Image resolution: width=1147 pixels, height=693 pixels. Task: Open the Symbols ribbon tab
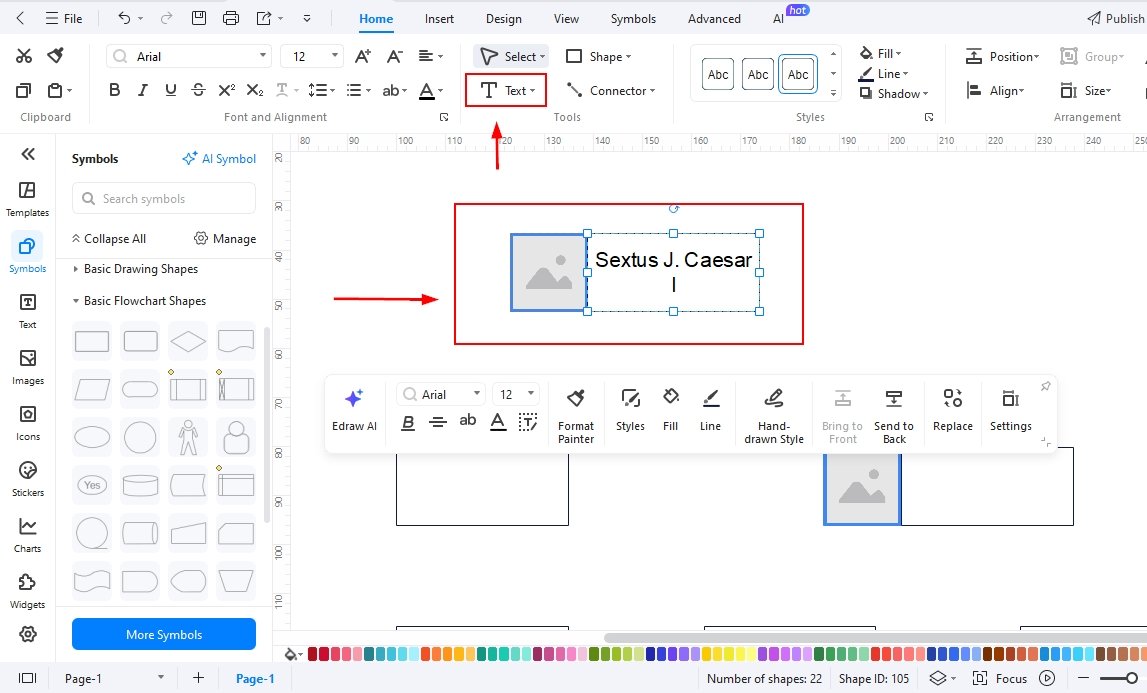click(633, 18)
